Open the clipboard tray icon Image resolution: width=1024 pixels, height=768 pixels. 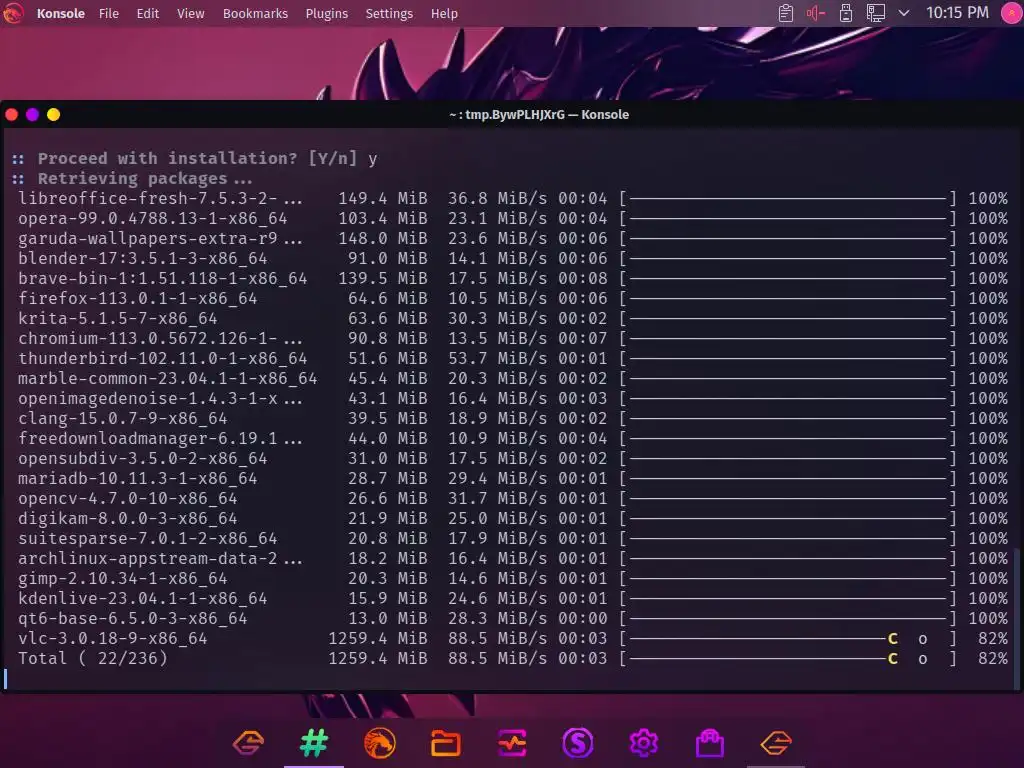[786, 13]
